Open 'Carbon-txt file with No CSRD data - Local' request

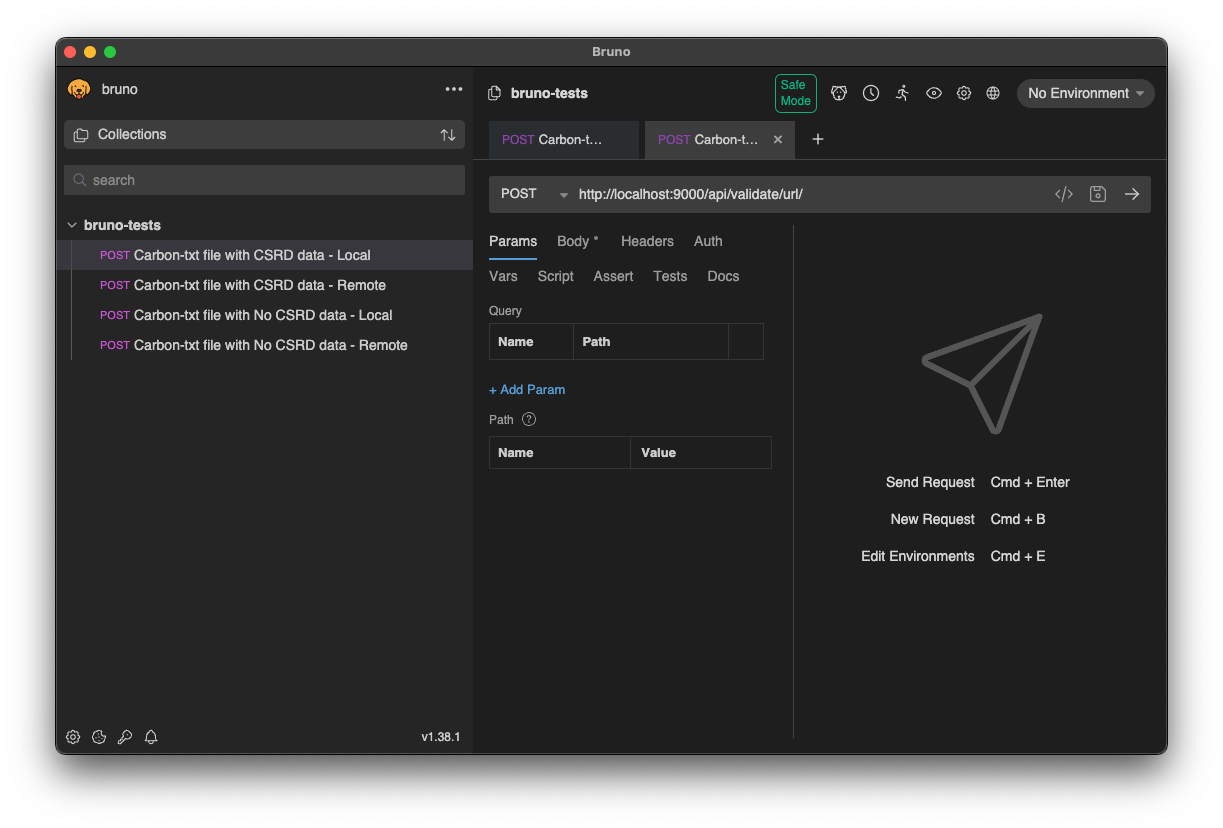(x=263, y=315)
